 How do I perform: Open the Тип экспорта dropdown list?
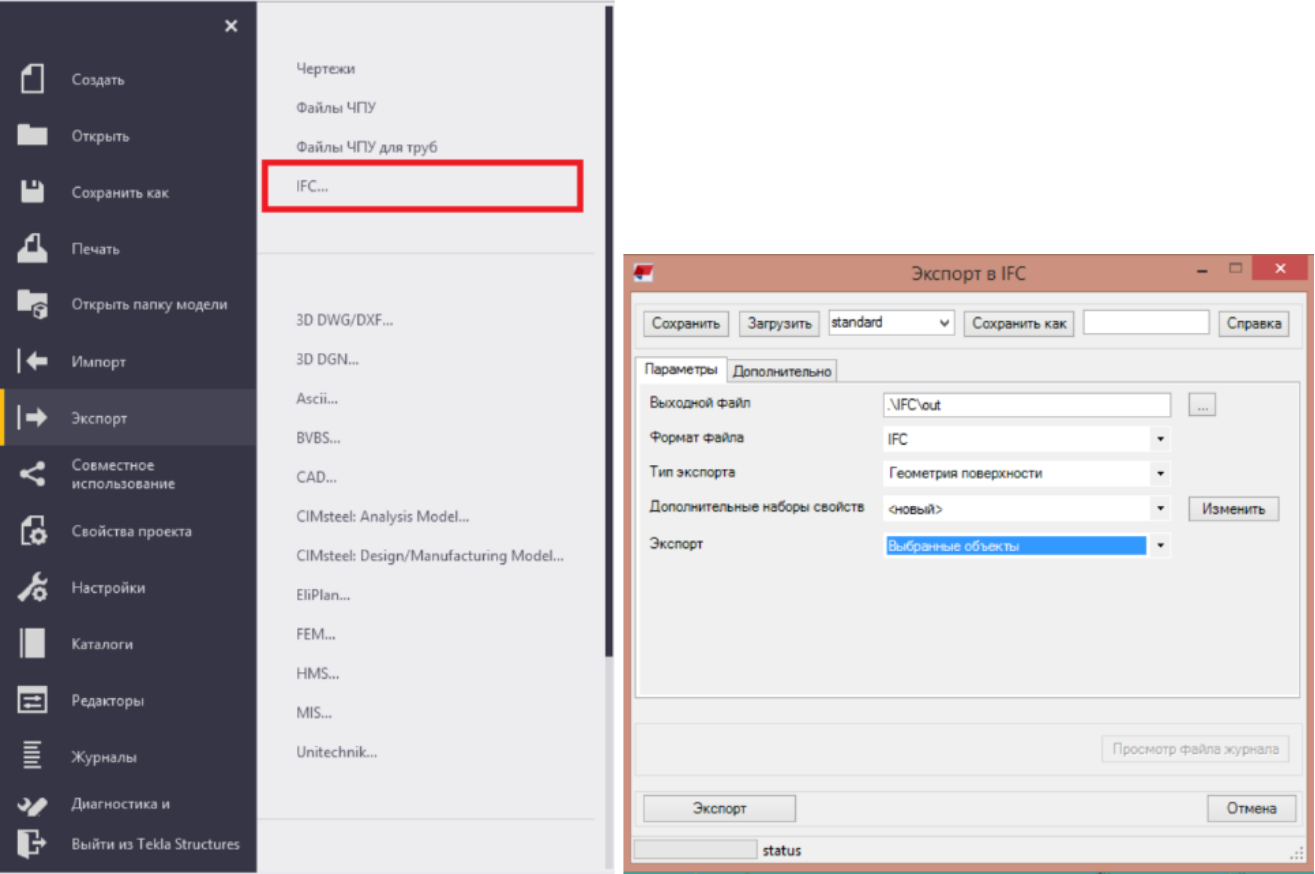[1160, 473]
